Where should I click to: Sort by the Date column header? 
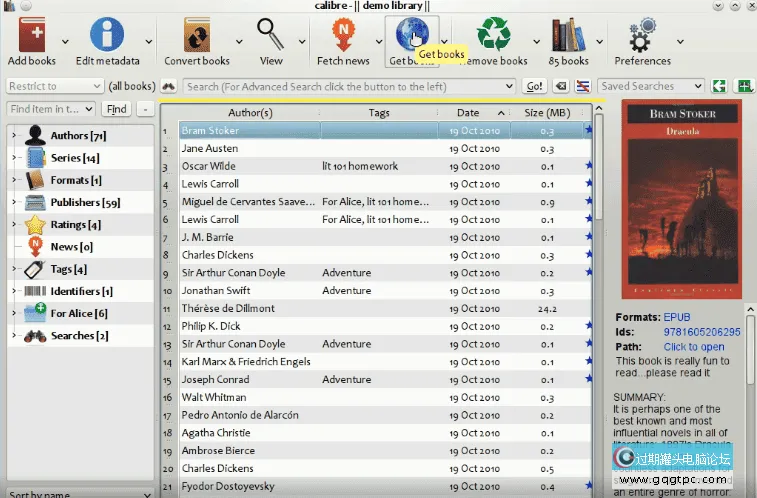coord(467,113)
